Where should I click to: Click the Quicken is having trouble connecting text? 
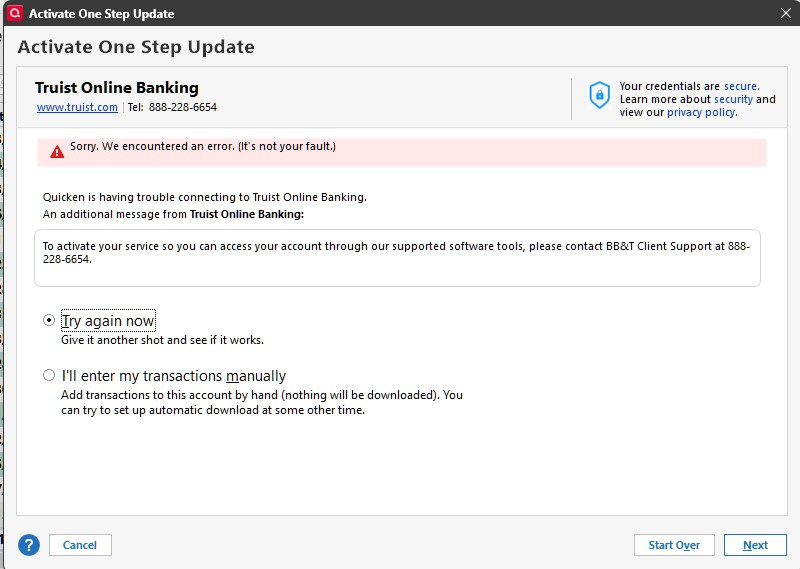205,197
